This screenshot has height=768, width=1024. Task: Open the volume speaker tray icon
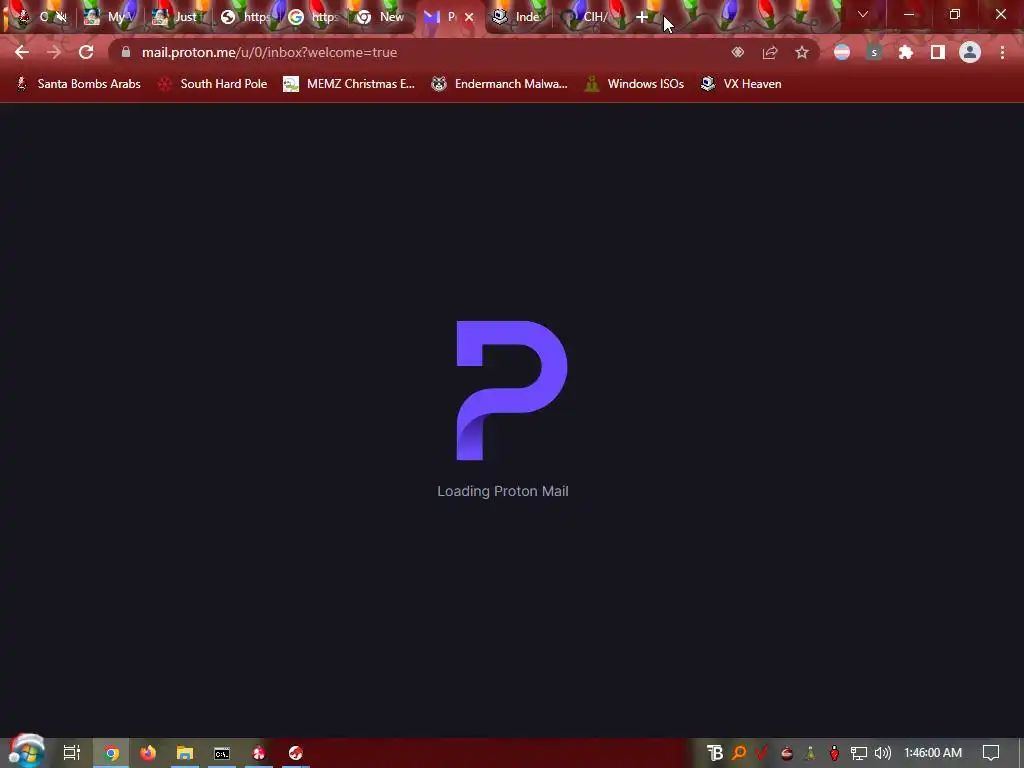tap(882, 753)
